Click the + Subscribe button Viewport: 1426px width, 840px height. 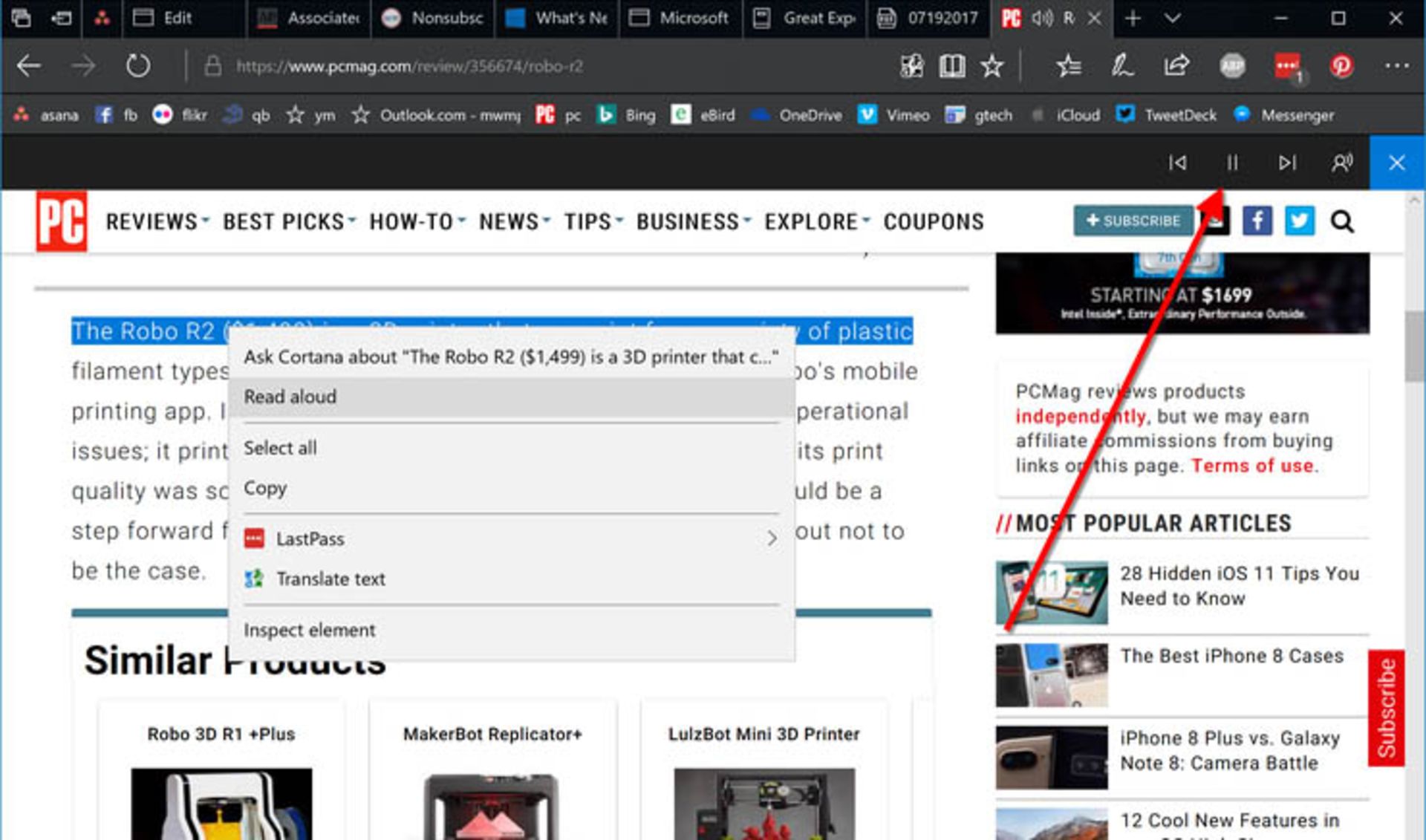pyautogui.click(x=1133, y=221)
